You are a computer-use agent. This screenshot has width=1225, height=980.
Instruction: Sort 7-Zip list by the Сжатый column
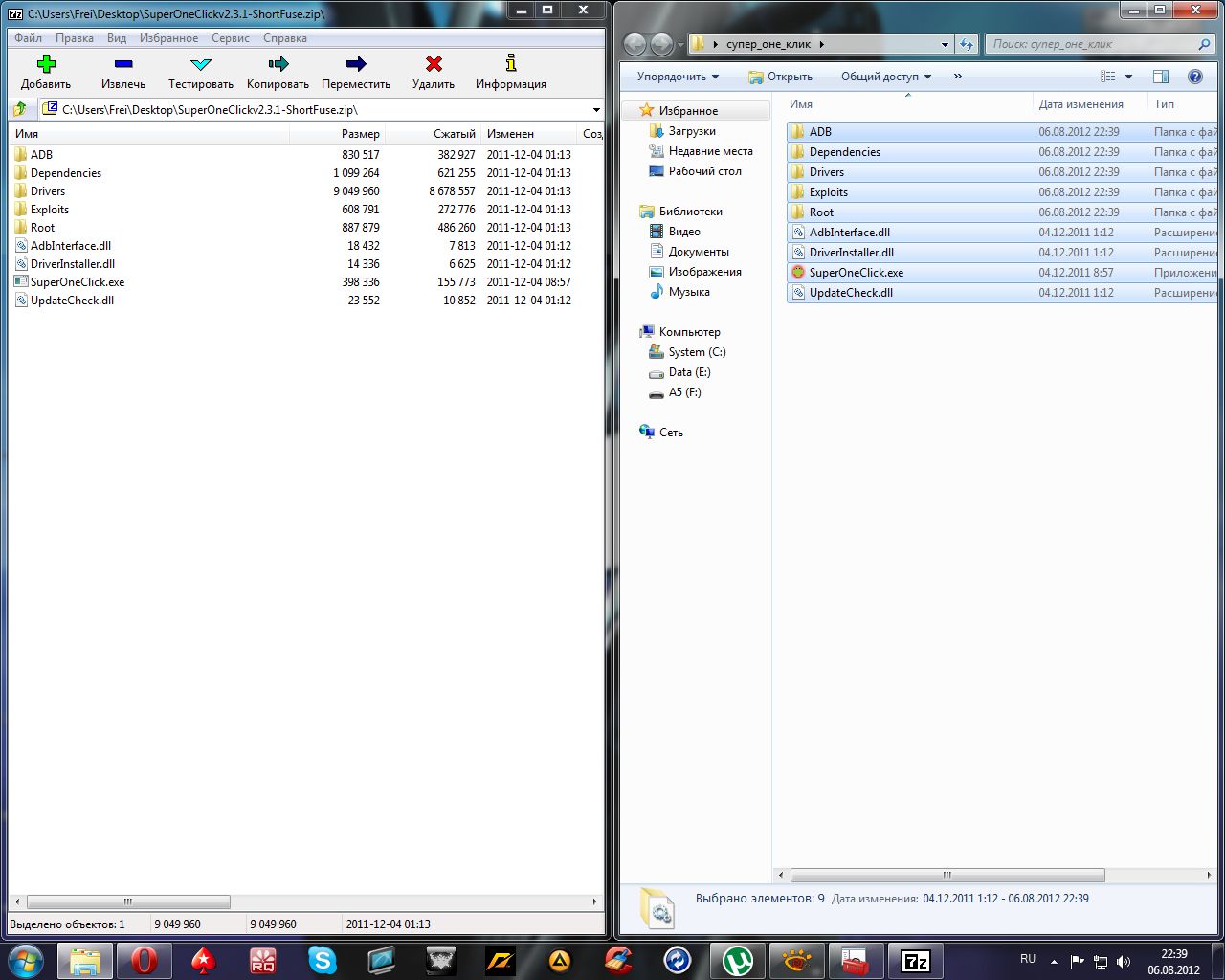pyautogui.click(x=433, y=134)
